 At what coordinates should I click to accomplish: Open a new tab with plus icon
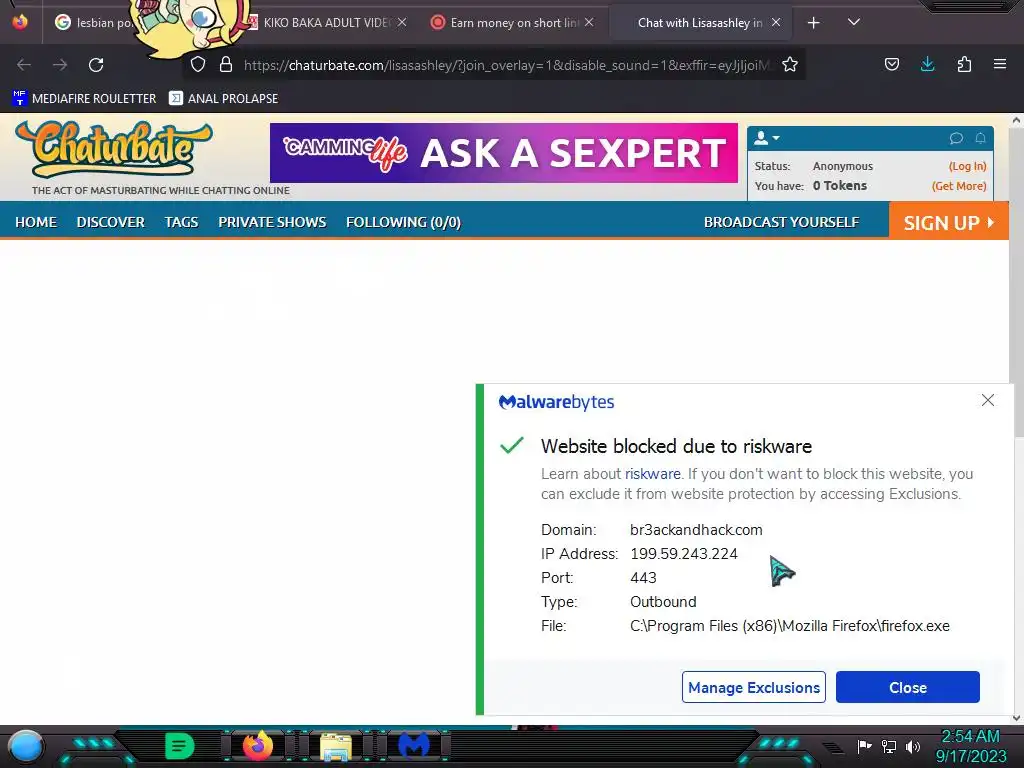tap(814, 23)
